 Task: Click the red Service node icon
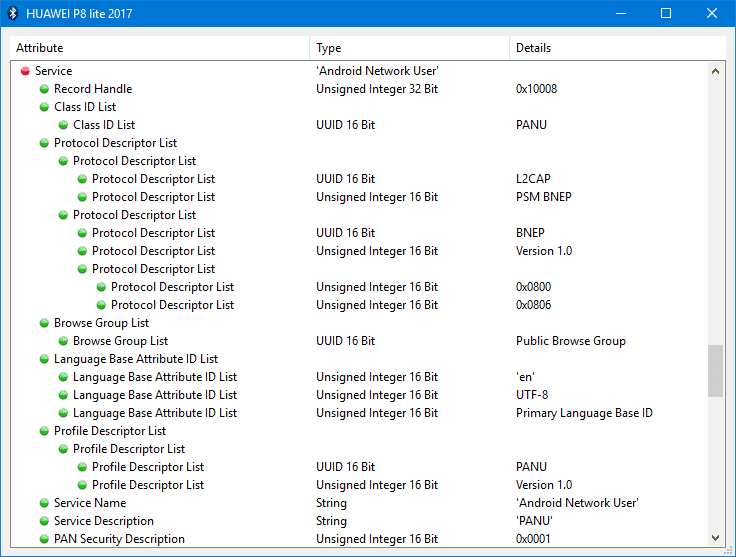25,71
